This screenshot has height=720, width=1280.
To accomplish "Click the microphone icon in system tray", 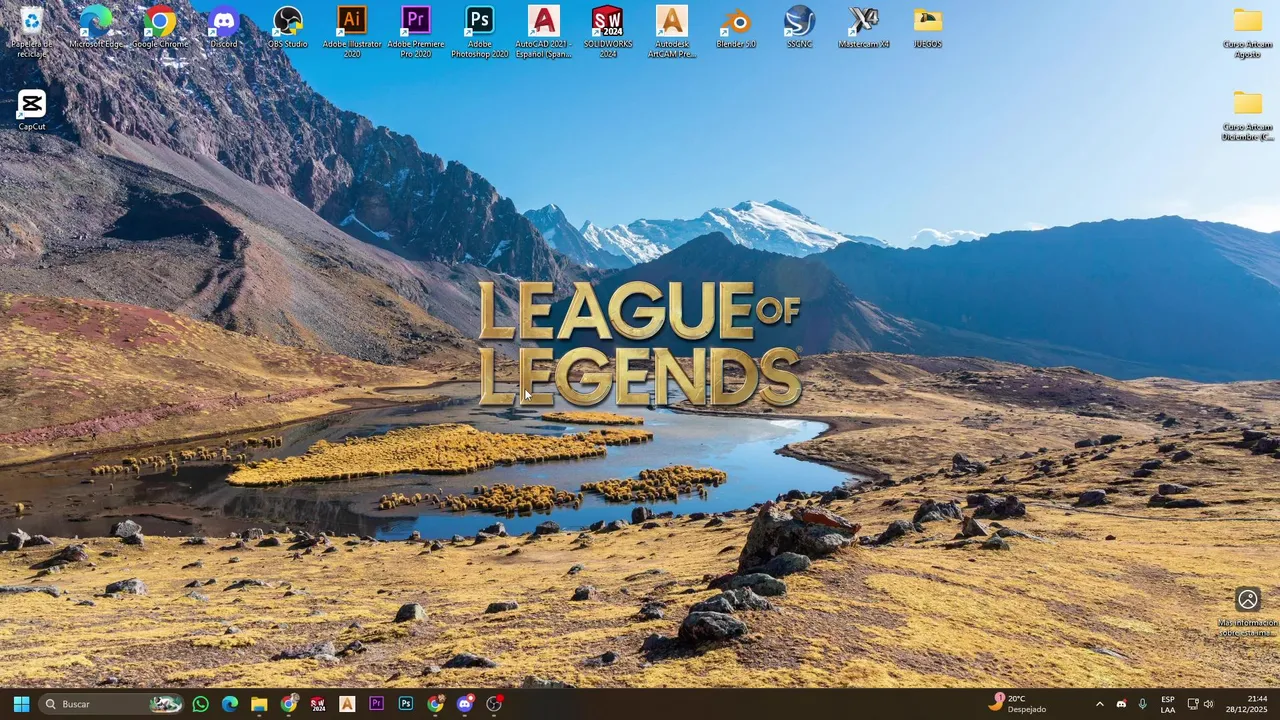I will click(x=1142, y=704).
